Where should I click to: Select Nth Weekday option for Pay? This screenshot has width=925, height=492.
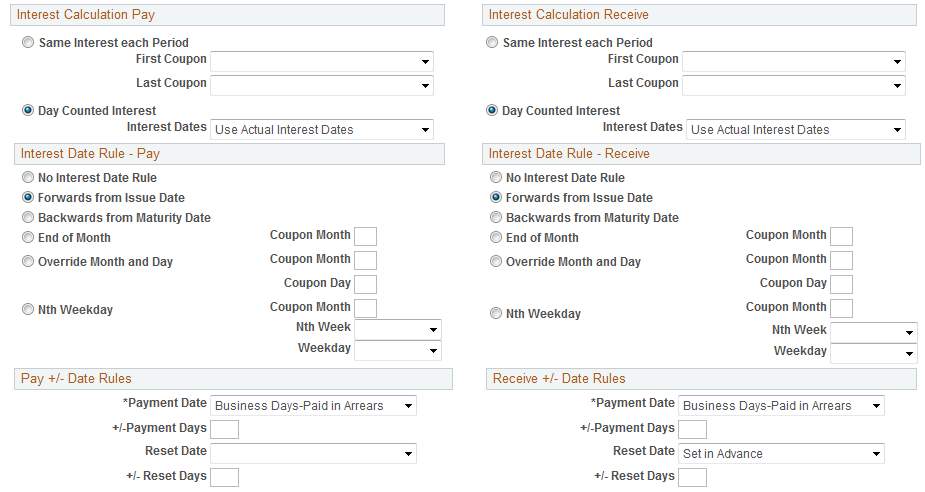(28, 310)
